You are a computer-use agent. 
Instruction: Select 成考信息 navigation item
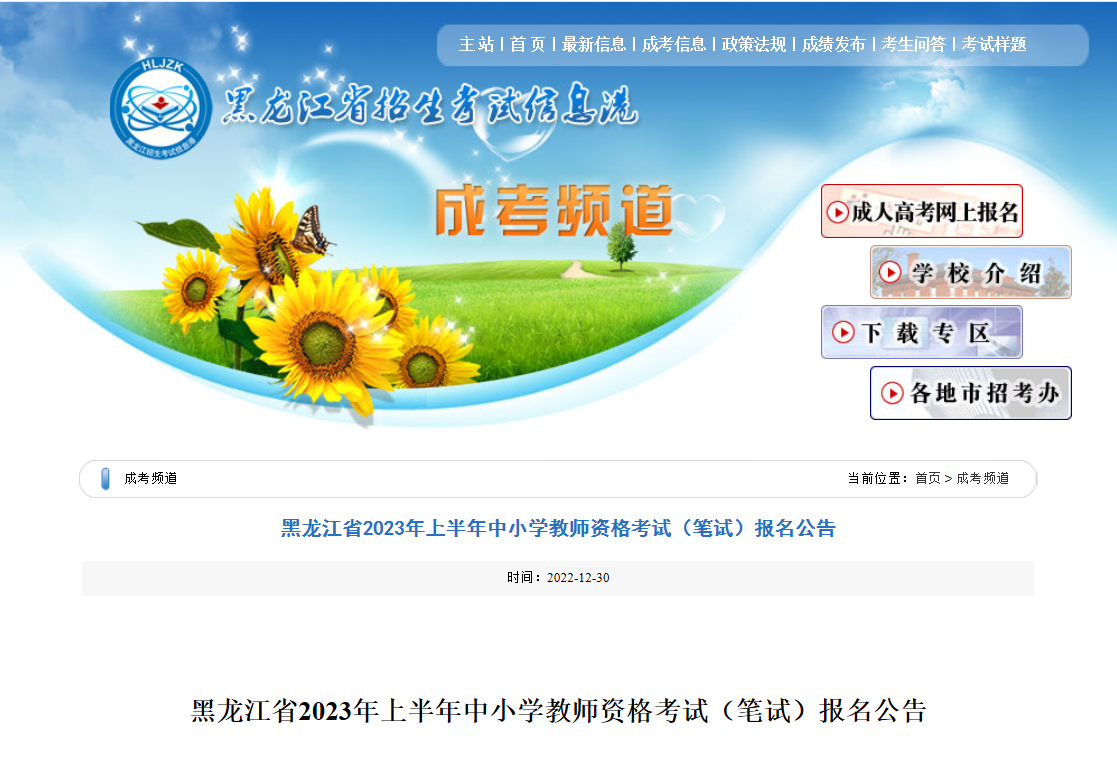pyautogui.click(x=673, y=44)
